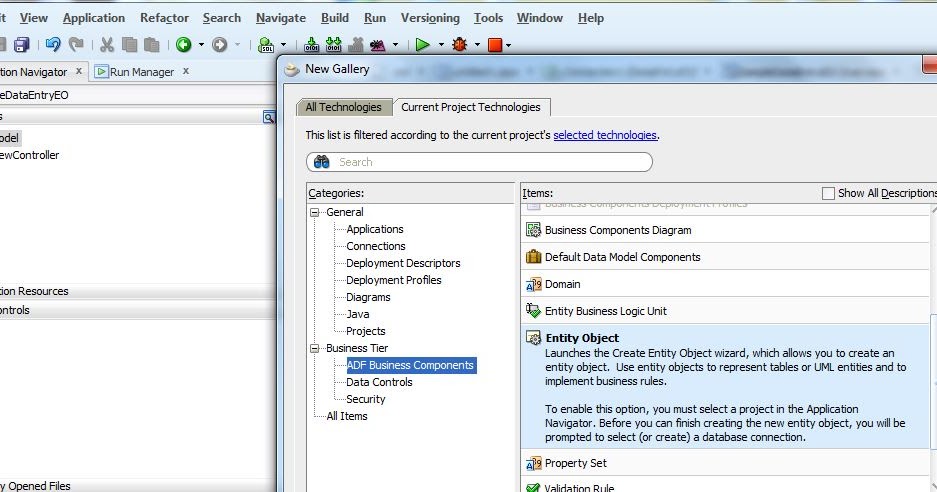
Task: Click the search icon in the navigator panel
Action: (269, 117)
